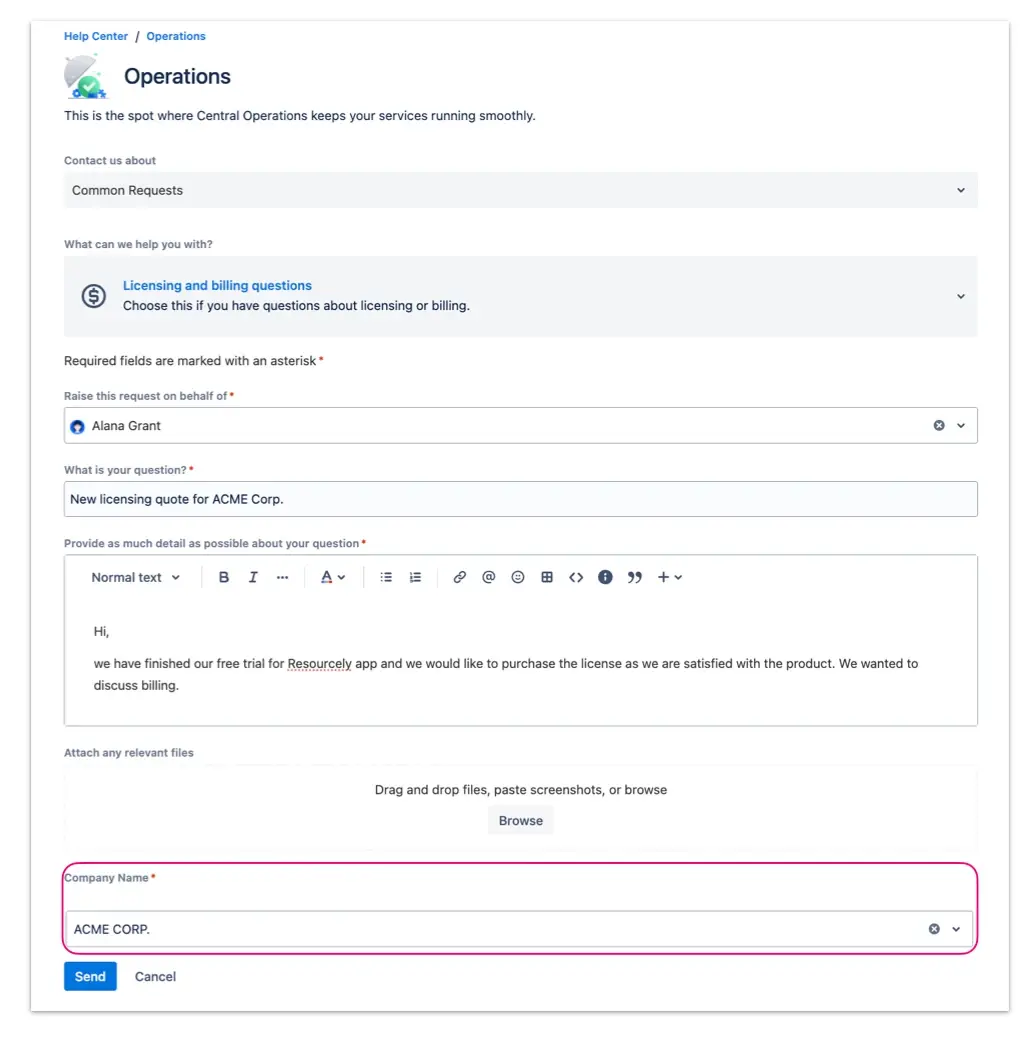The height and width of the screenshot is (1040, 1034).
Task: Clear Alana Grant from the behalf field
Action: click(938, 425)
